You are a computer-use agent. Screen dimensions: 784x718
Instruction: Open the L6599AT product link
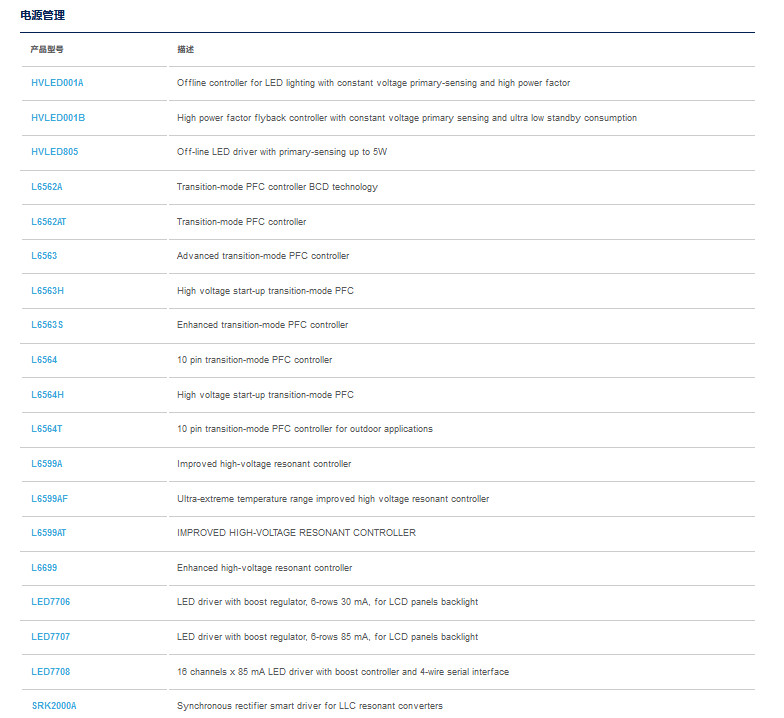[48, 533]
